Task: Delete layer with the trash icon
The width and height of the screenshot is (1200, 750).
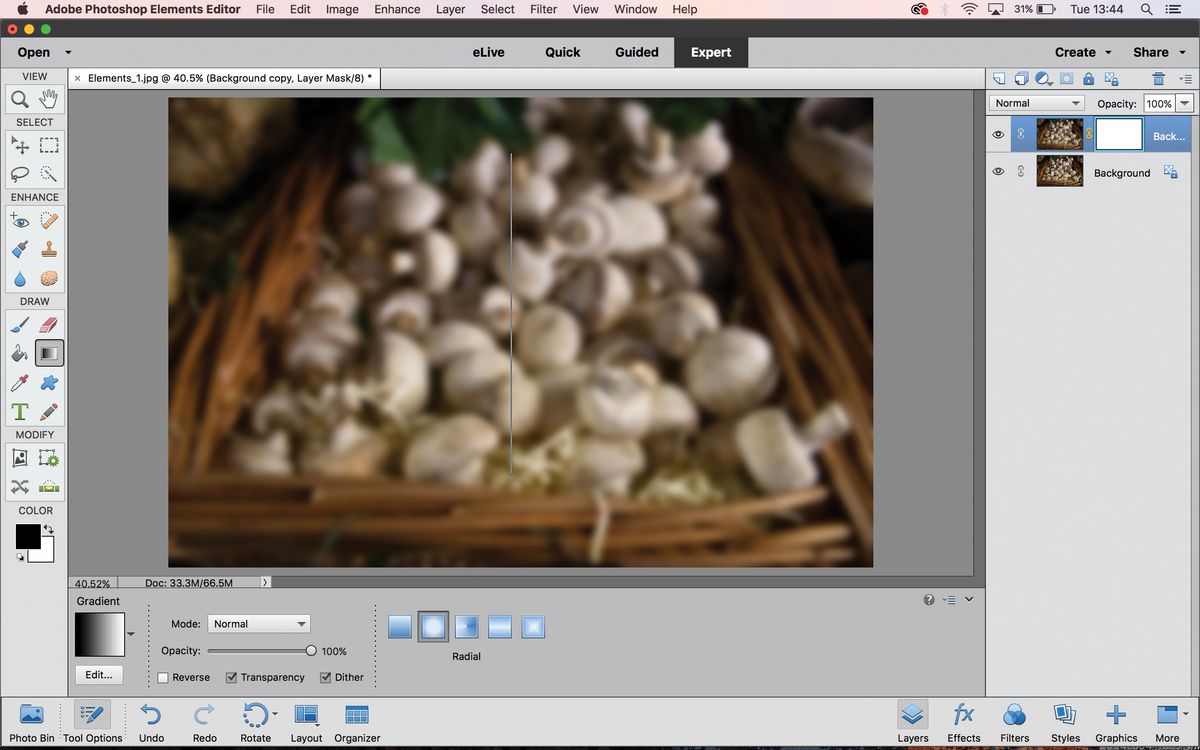Action: pyautogui.click(x=1159, y=79)
